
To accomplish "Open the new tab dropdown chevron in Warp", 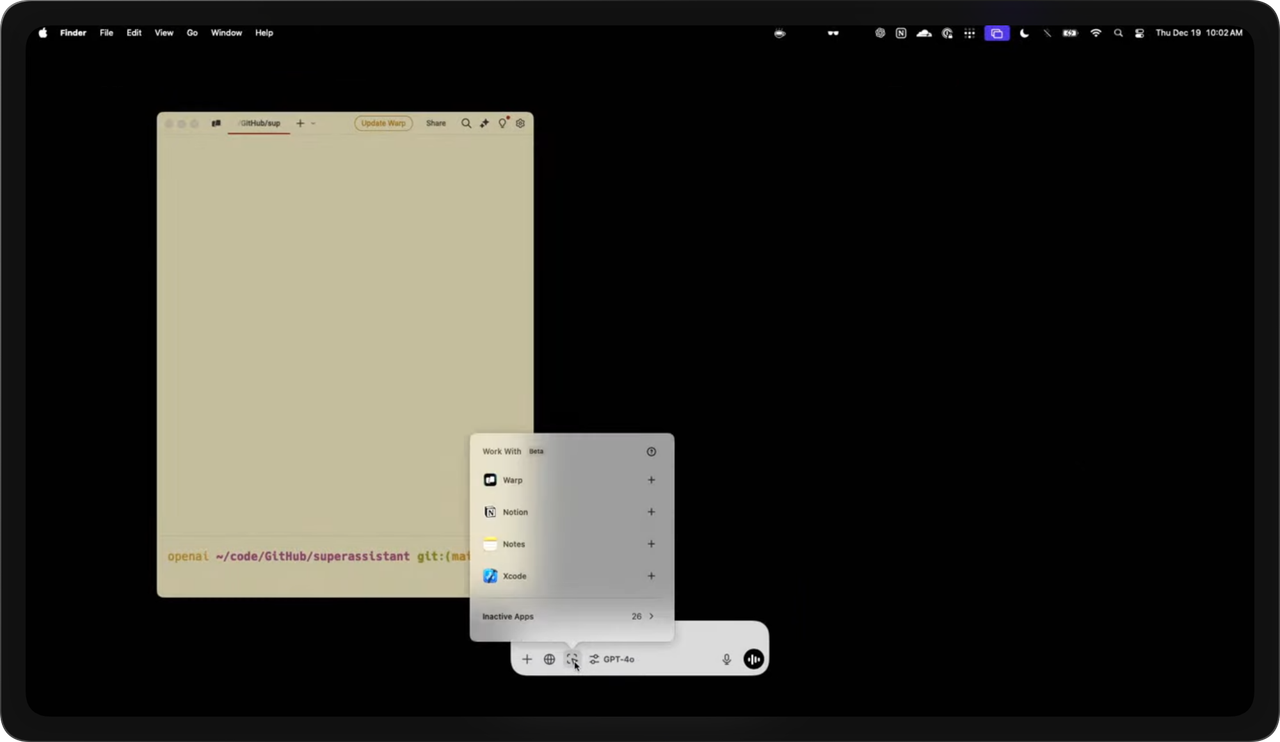I will pos(313,123).
